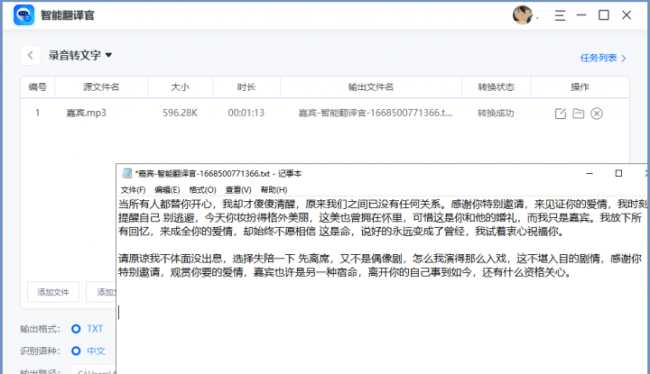The image size is (650, 374).
Task: Expand the 录音转文字 mode dropdown
Action: (x=108, y=55)
